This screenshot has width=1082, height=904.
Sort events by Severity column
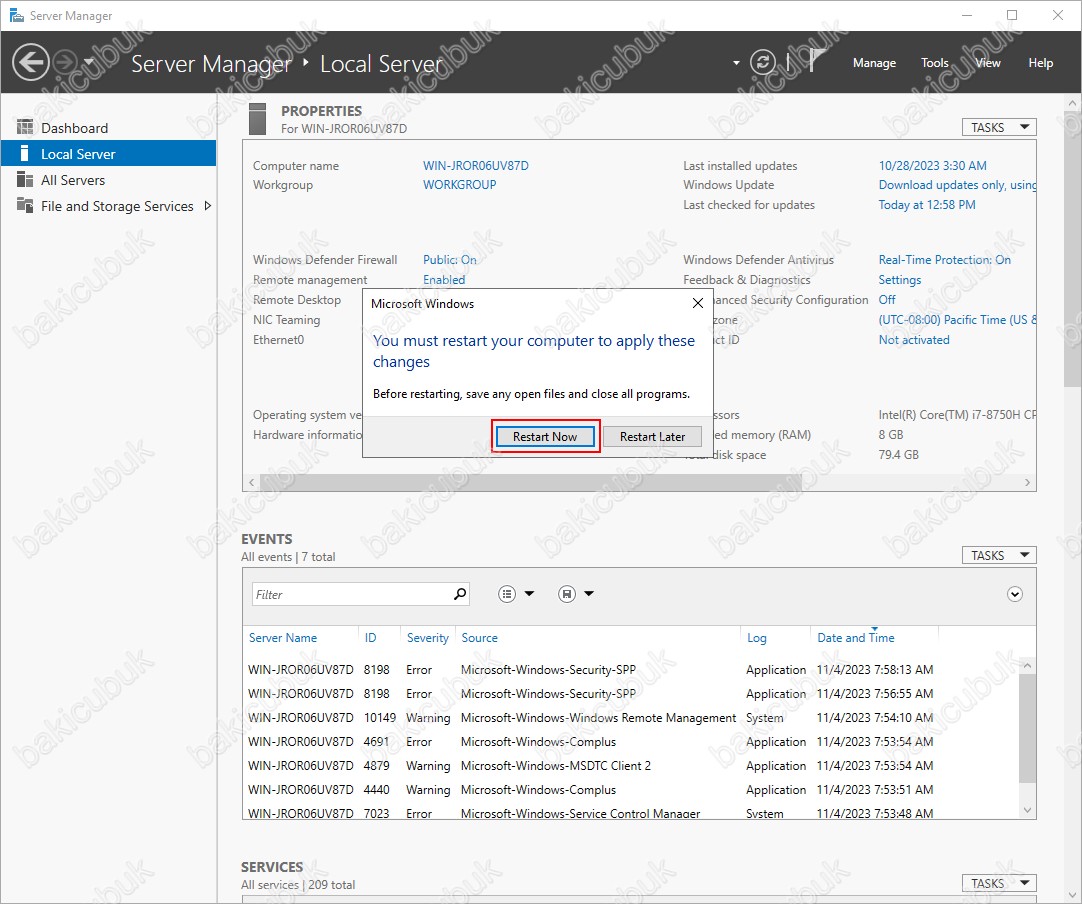click(427, 638)
